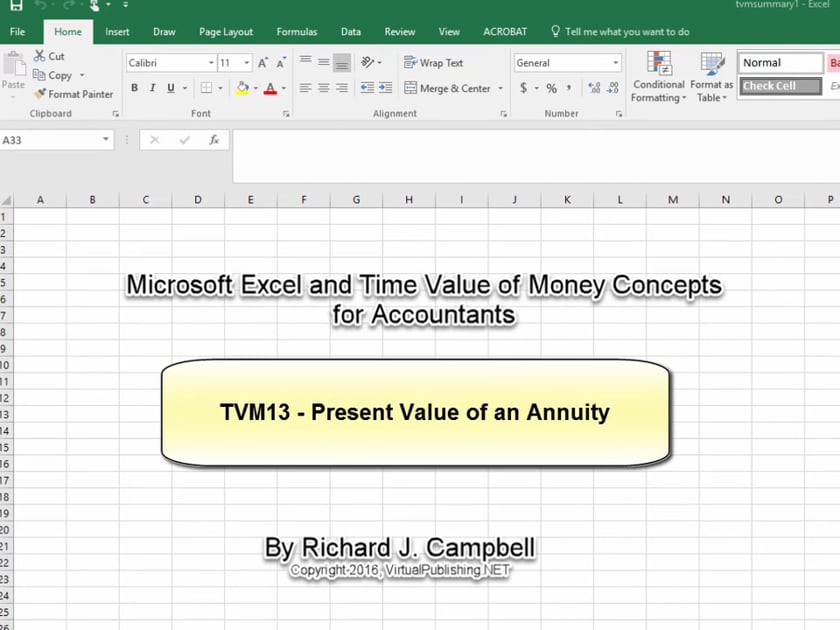Click the Decrease Decimal icon
Image resolution: width=840 pixels, height=630 pixels.
pyautogui.click(x=613, y=88)
